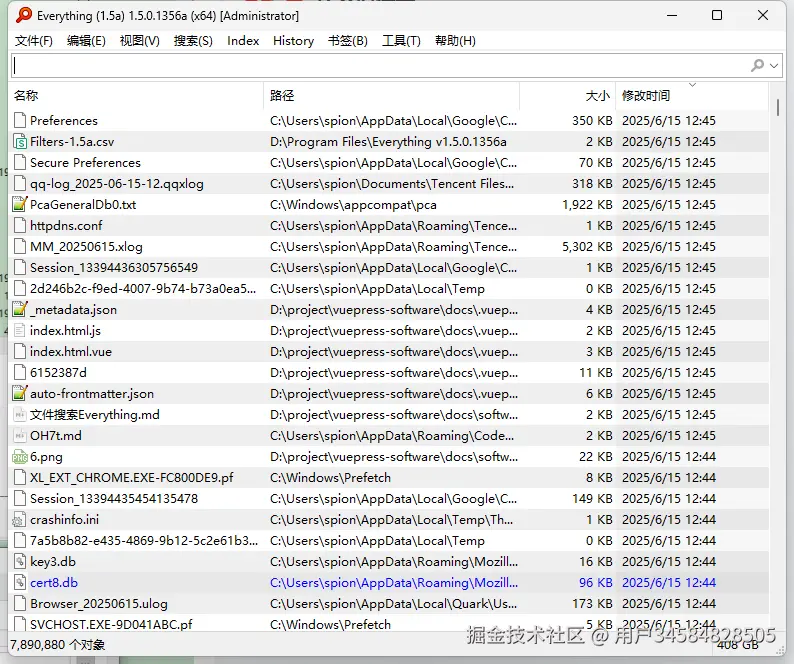Click the 1,922 KB size cell
794x664 pixels.
point(587,205)
